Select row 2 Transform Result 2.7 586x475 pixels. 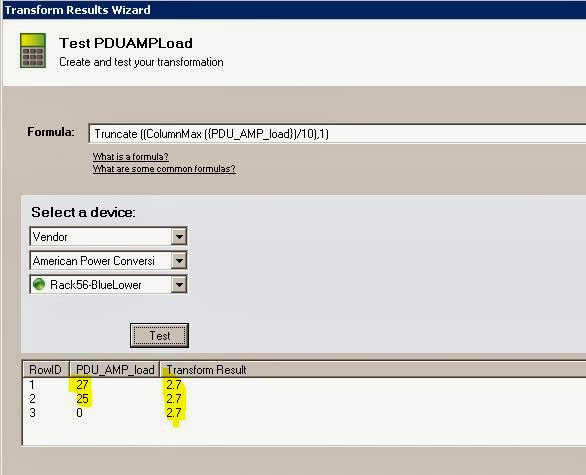pyautogui.click(x=174, y=399)
